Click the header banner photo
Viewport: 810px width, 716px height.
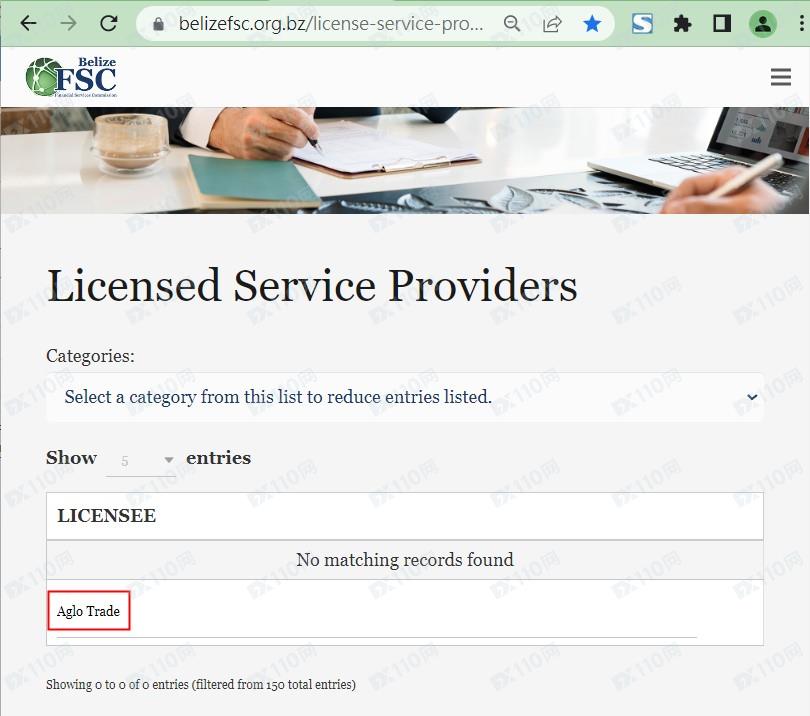pos(404,160)
